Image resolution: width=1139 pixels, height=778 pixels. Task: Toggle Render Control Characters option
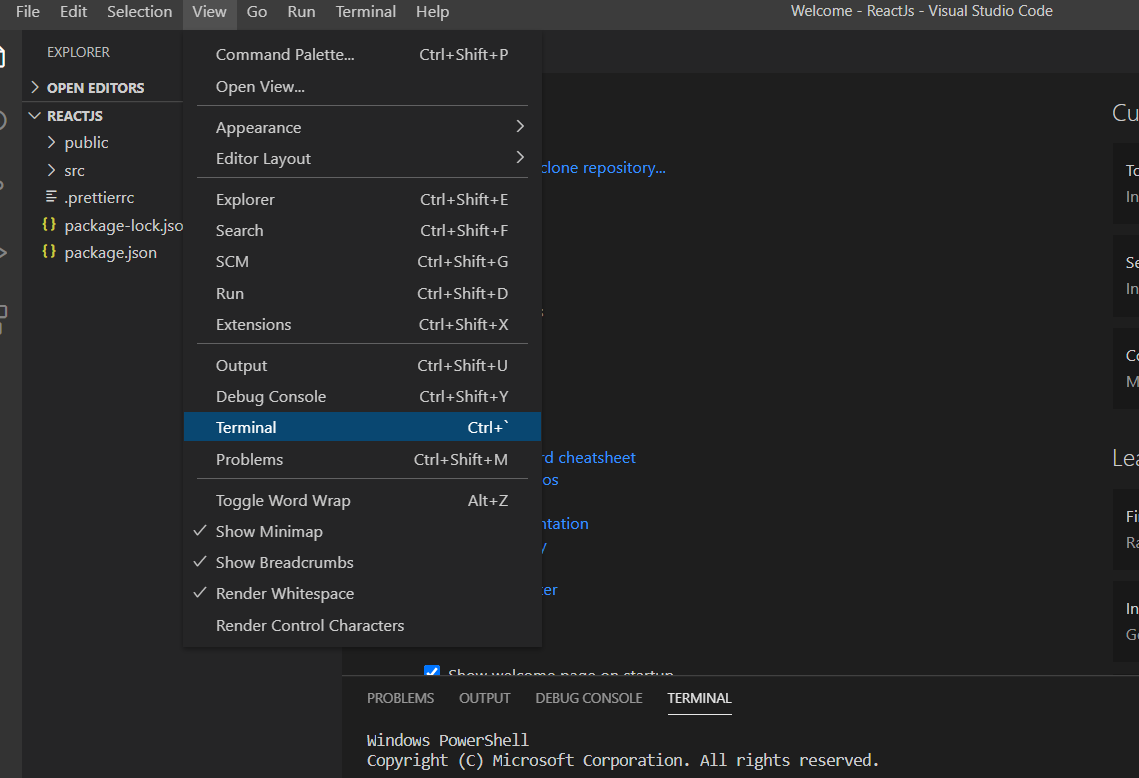362,625
